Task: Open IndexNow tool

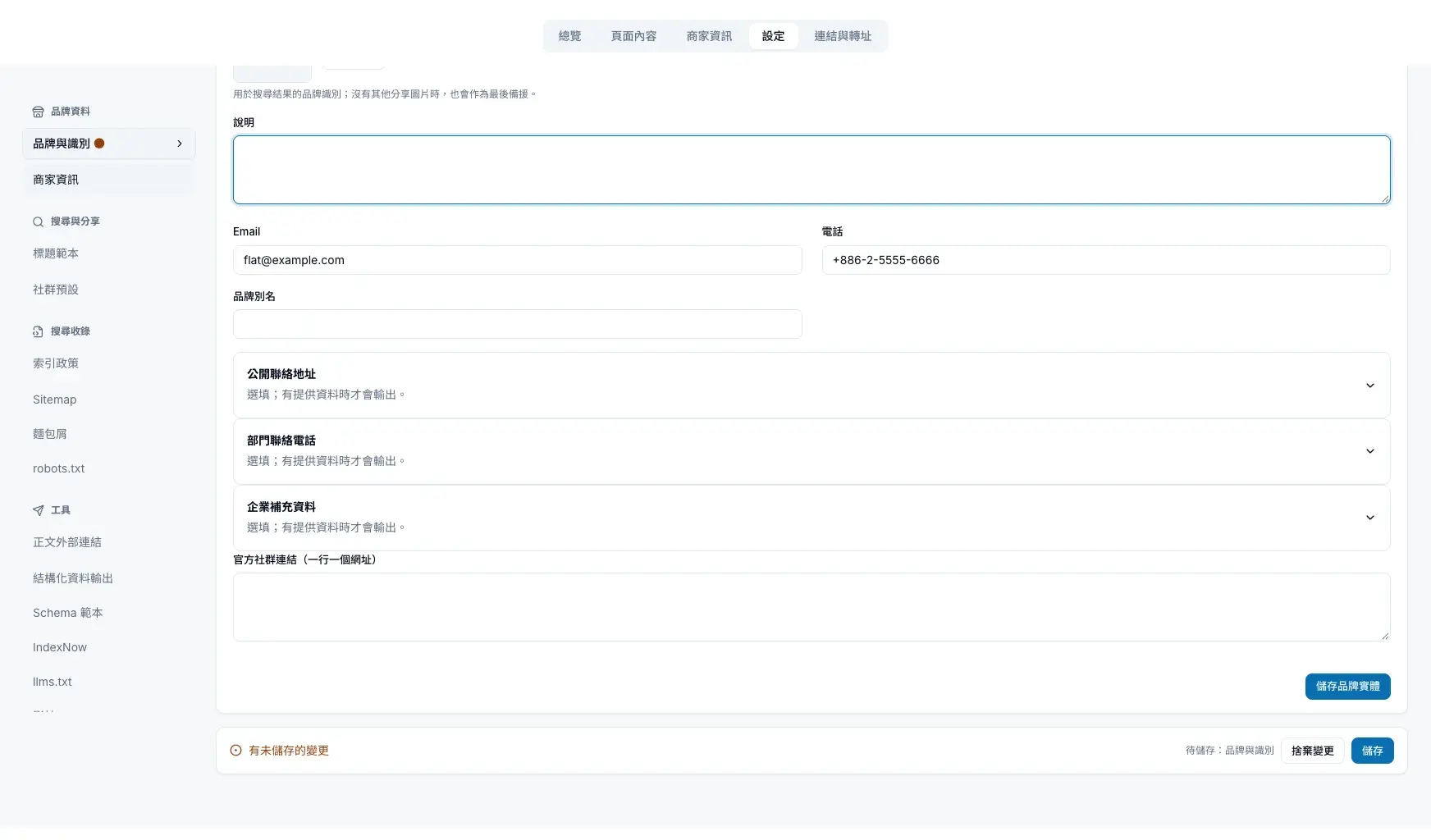Action: [x=108, y=647]
